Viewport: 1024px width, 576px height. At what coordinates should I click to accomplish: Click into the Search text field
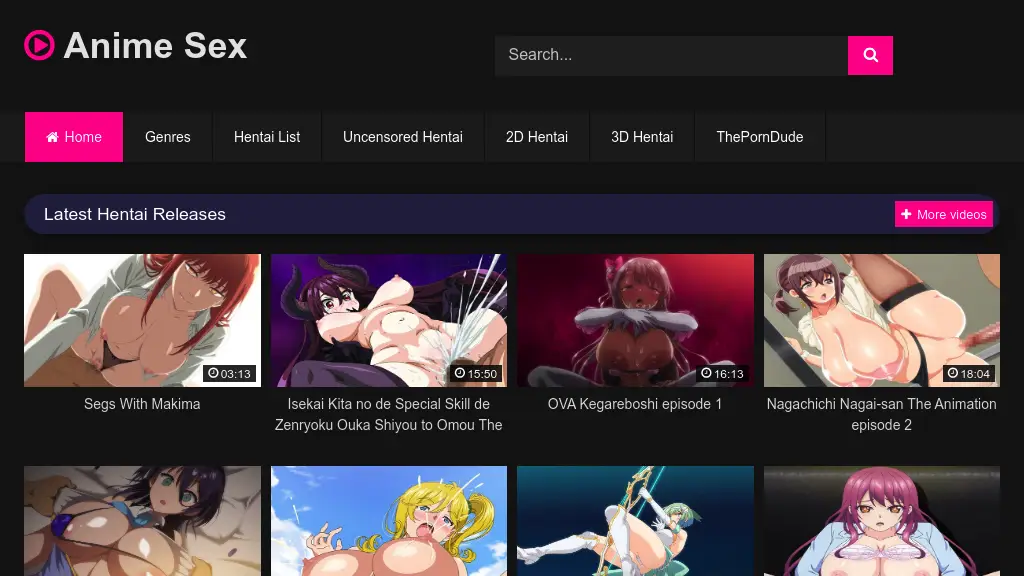pyautogui.click(x=670, y=56)
